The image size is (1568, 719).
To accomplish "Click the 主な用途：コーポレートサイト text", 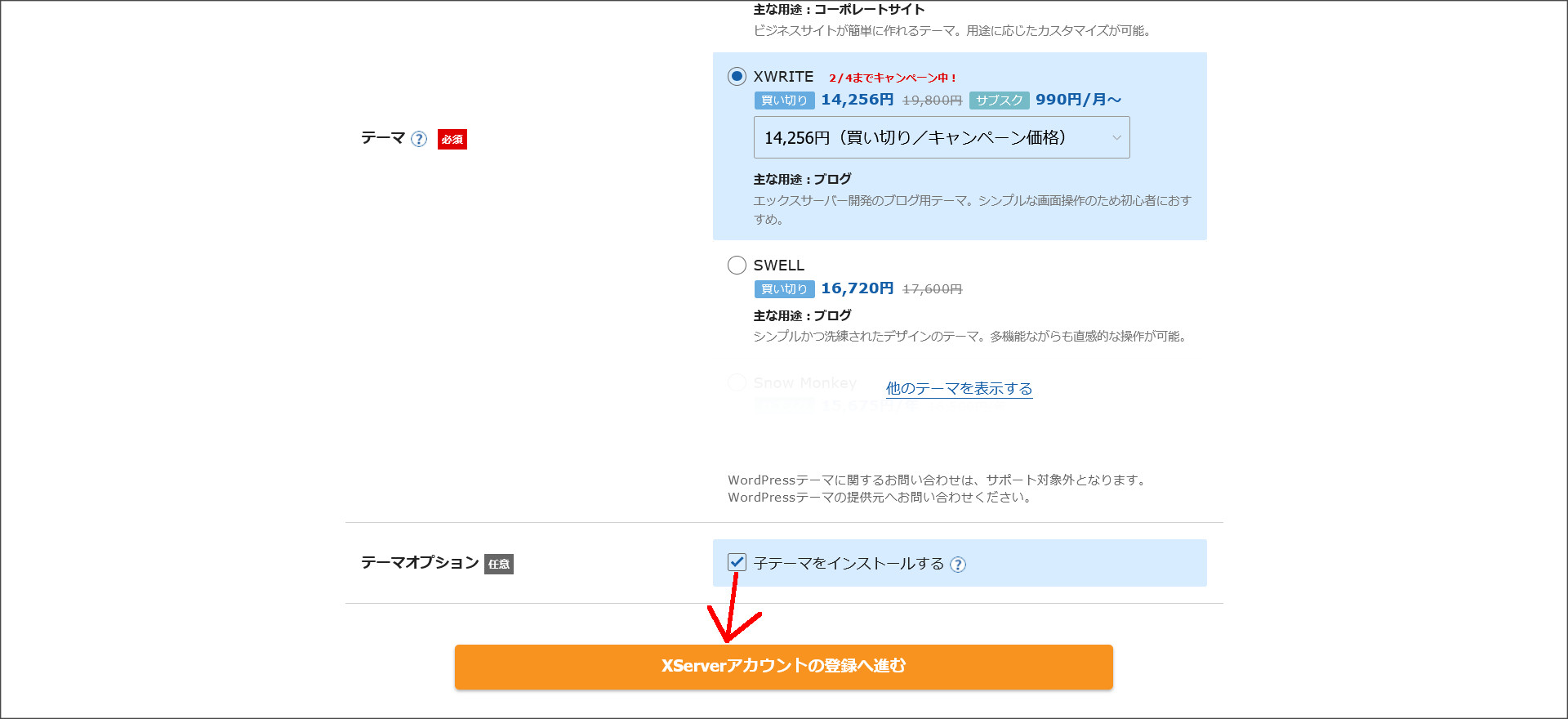I will [x=839, y=10].
